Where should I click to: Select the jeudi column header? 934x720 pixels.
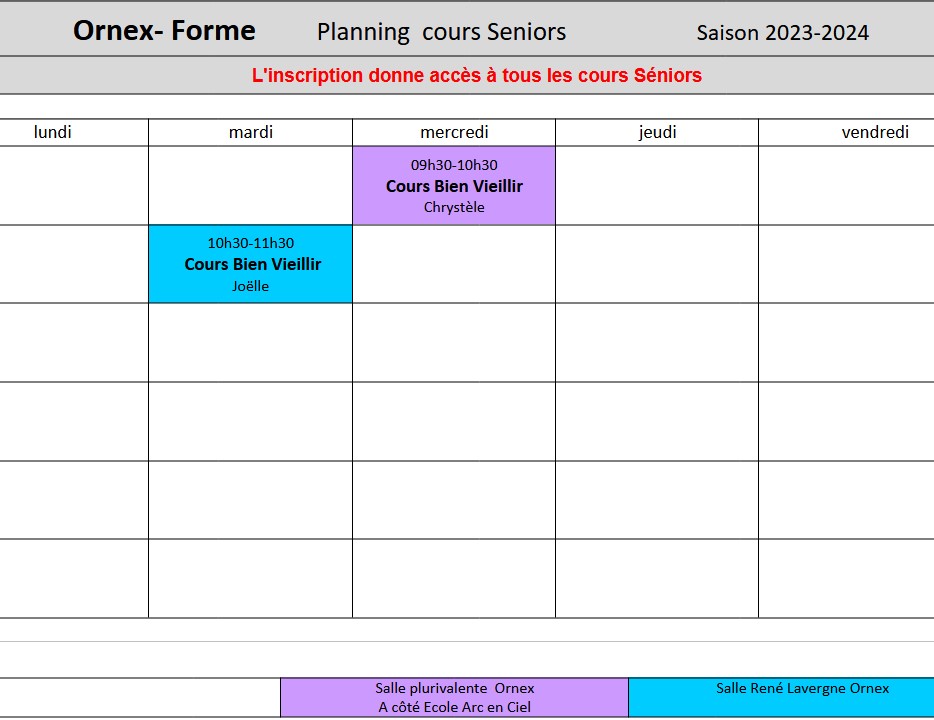coord(657,132)
